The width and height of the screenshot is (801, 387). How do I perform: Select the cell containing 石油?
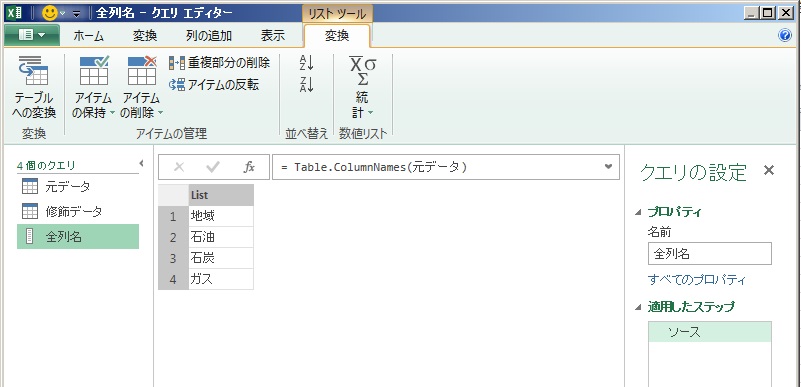pyautogui.click(x=221, y=237)
